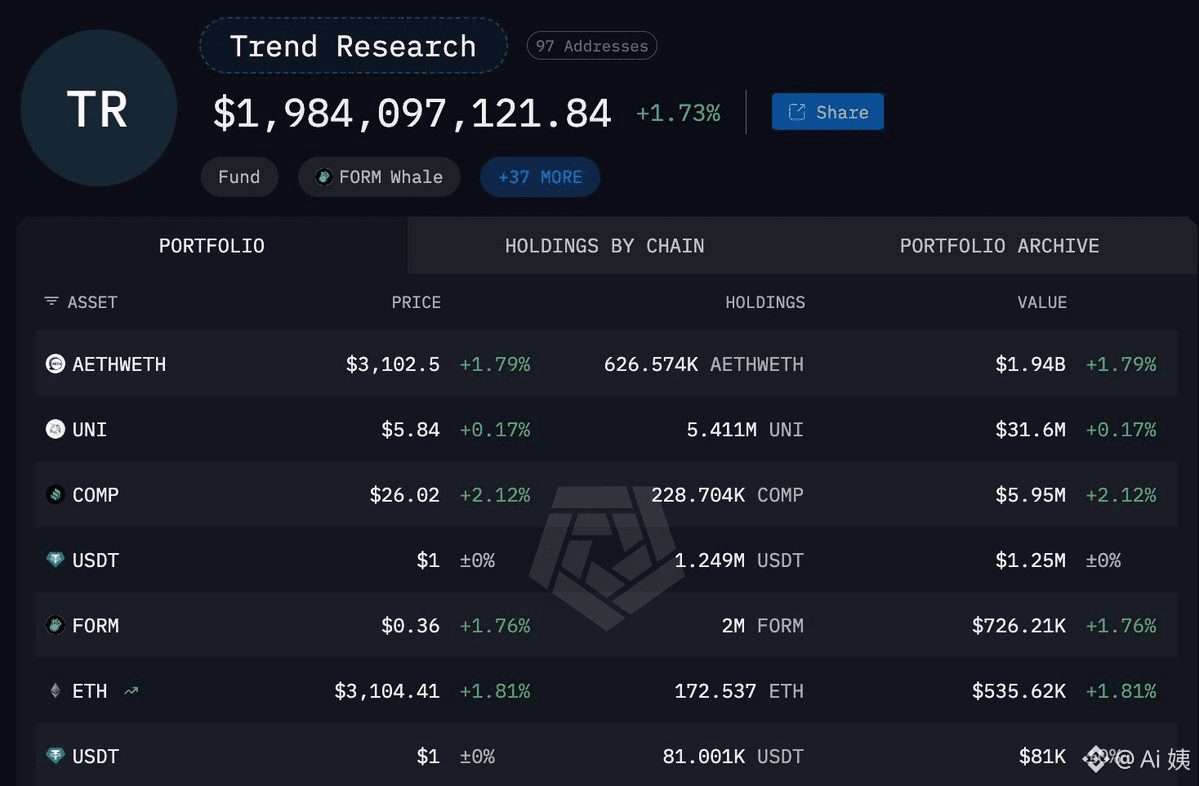Click the COMP token icon
1199x786 pixels.
point(55,494)
